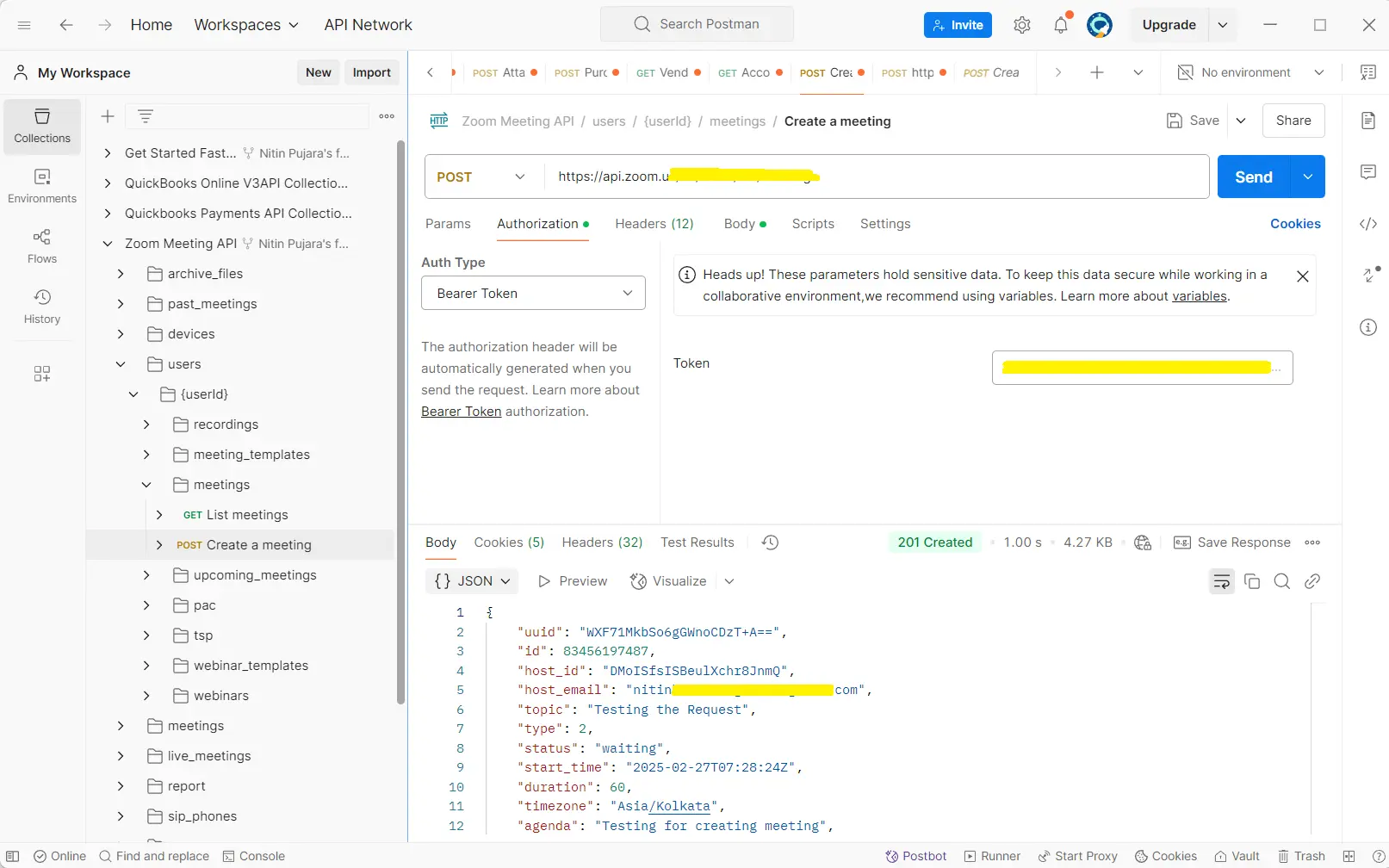The width and height of the screenshot is (1389, 868).
Task: Dismiss the Heads up sensitive data notice
Action: tap(1303, 276)
